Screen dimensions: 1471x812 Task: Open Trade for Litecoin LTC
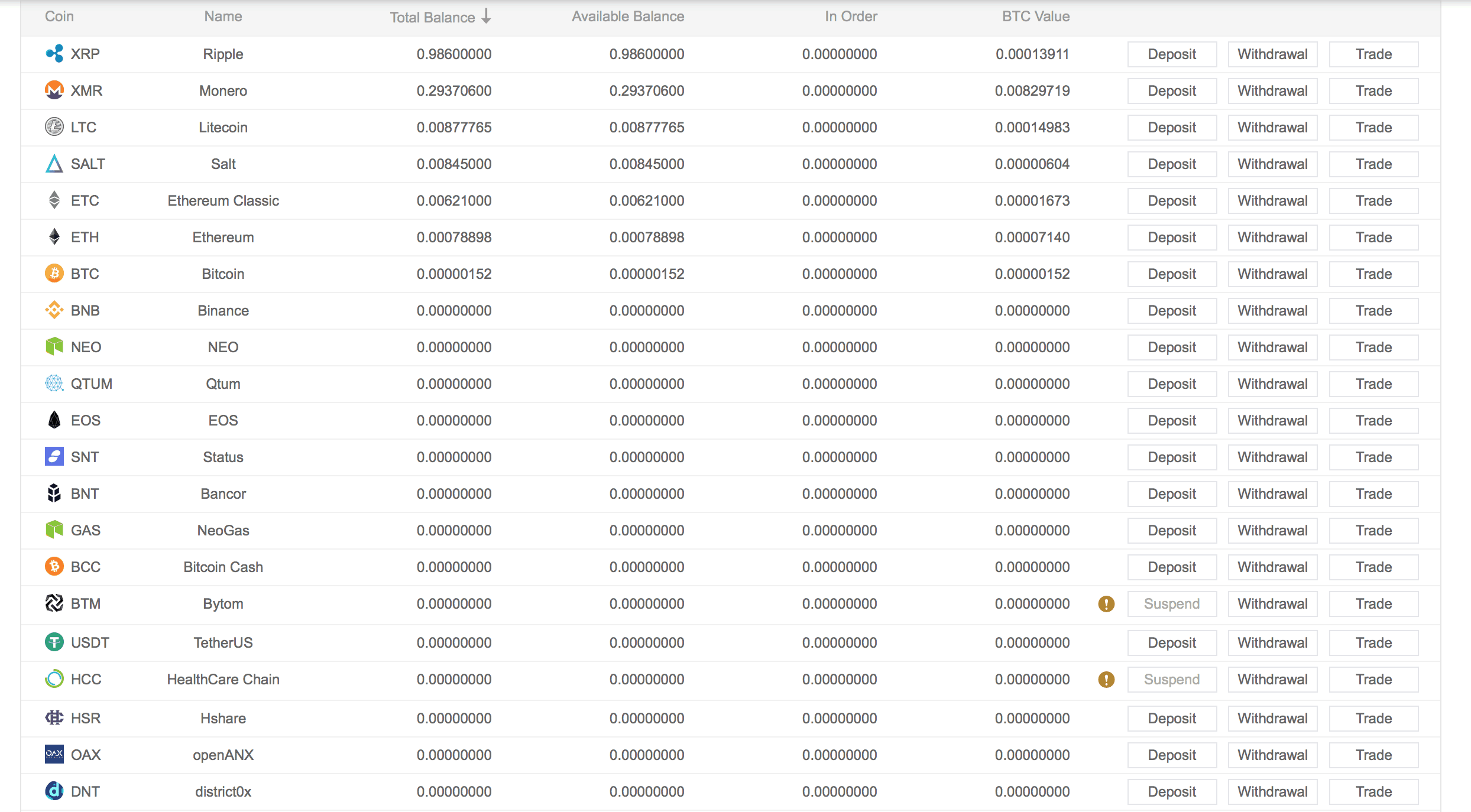pos(1374,128)
